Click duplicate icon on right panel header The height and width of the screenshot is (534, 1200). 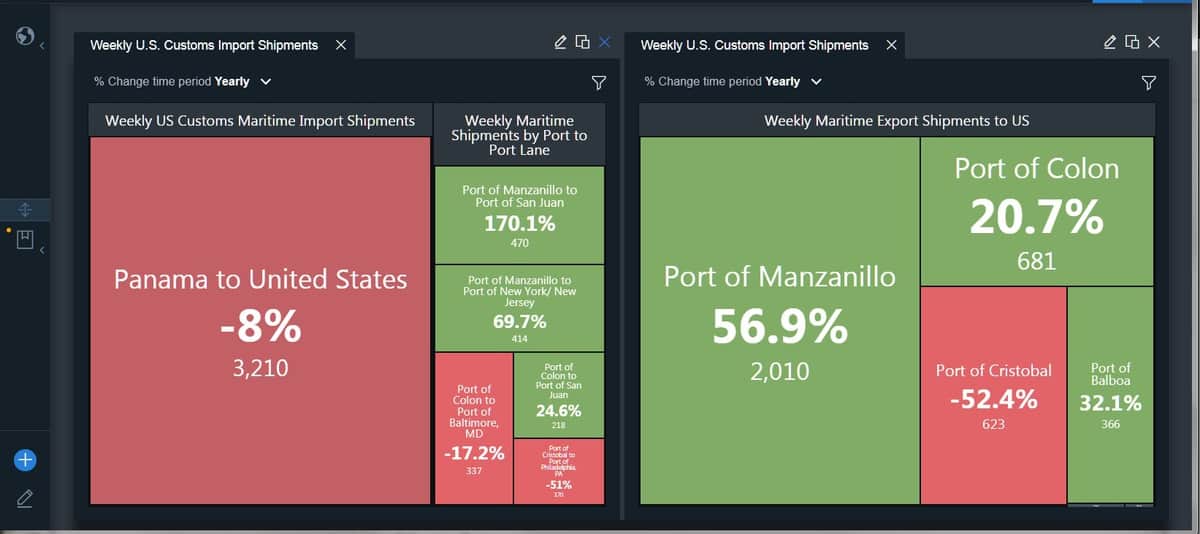tap(1132, 42)
